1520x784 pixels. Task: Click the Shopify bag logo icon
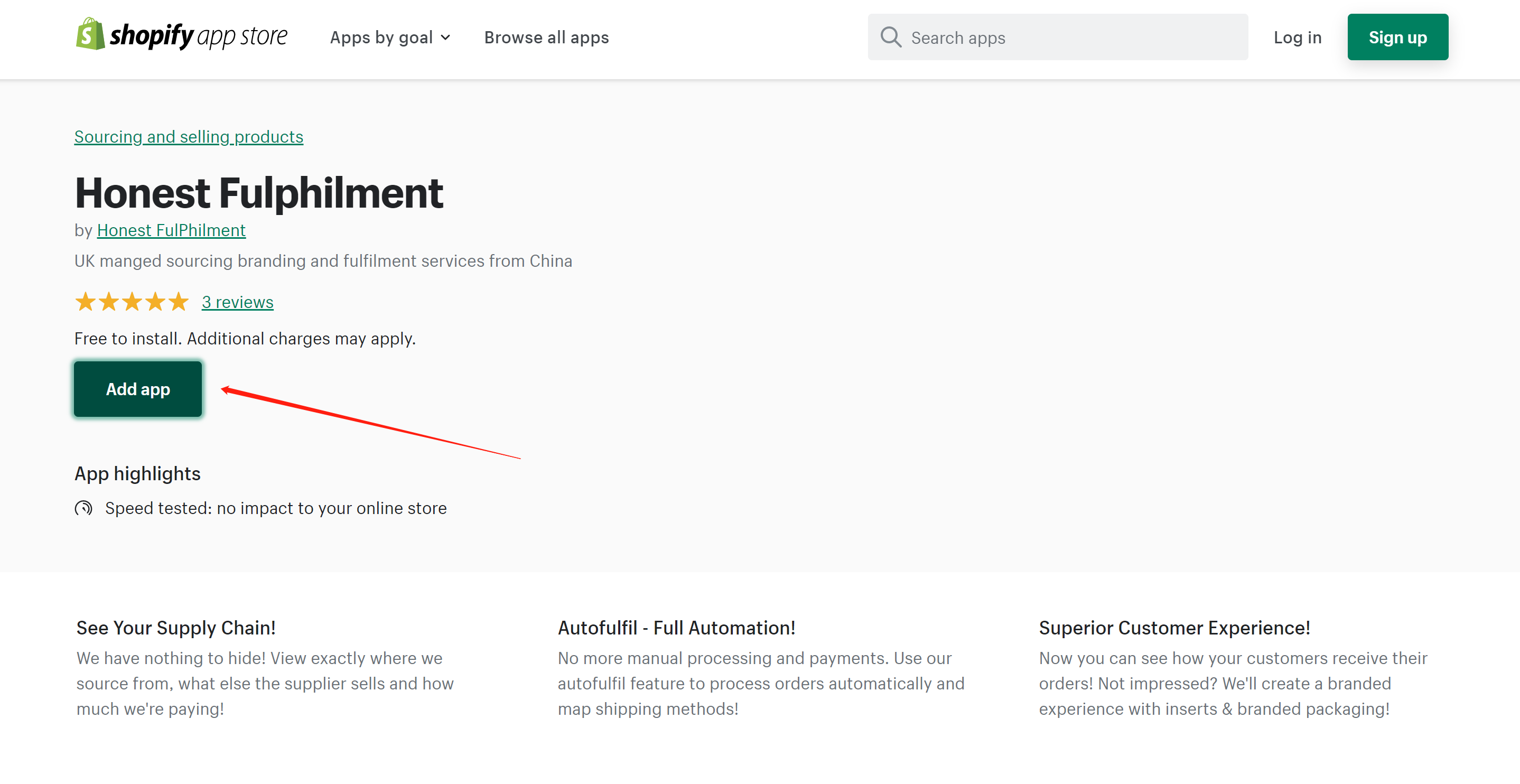click(90, 34)
